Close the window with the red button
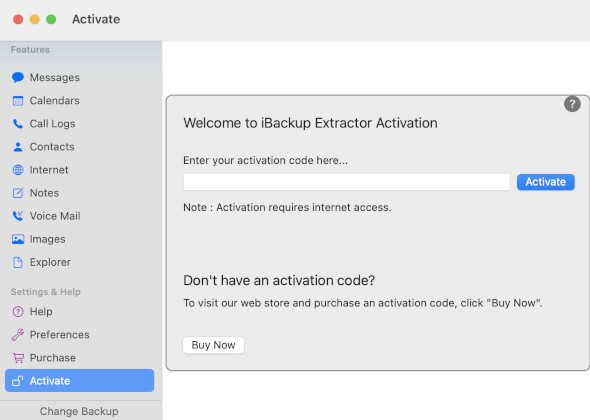This screenshot has width=590, height=420. [x=18, y=19]
